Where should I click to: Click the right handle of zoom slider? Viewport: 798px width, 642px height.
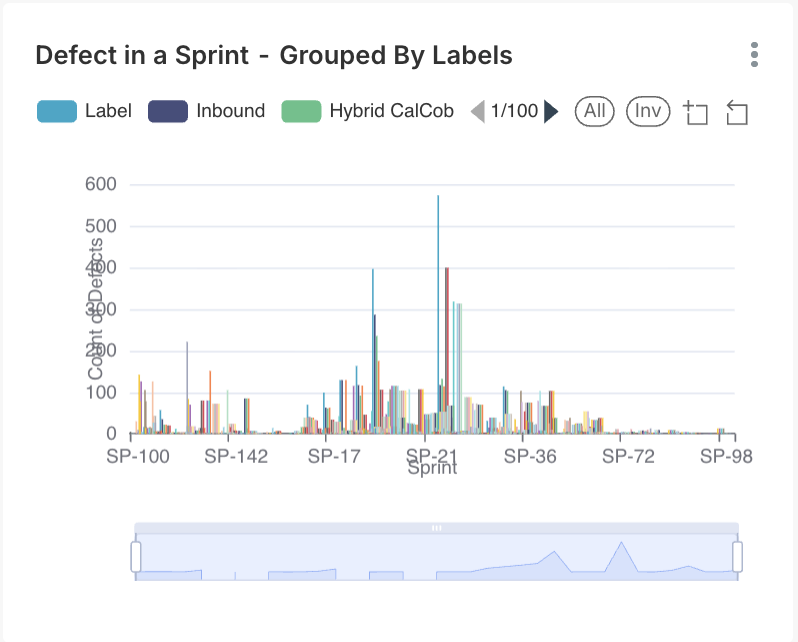tap(738, 556)
